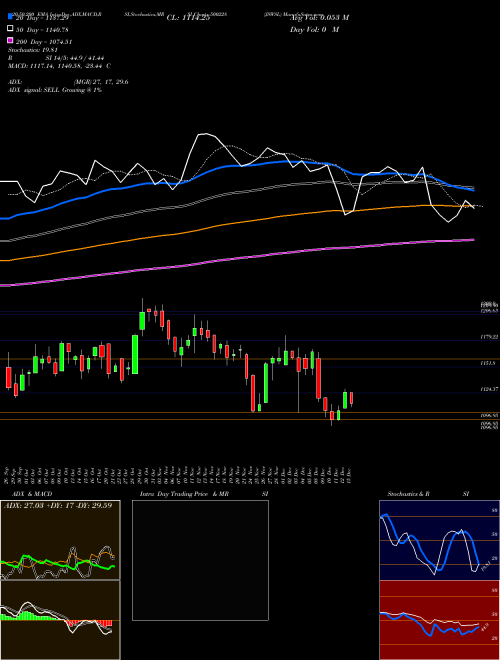Click the 'ADX: 27.03 +DY: 17 -DY: 29.59' header
500x660 pixels.
pos(58,505)
